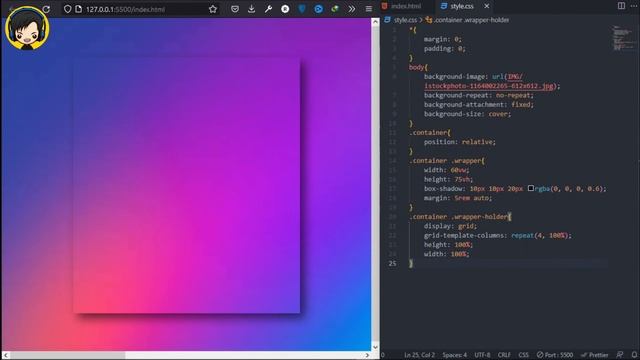Click the Ln 25, Col 2 status item

click(x=419, y=355)
